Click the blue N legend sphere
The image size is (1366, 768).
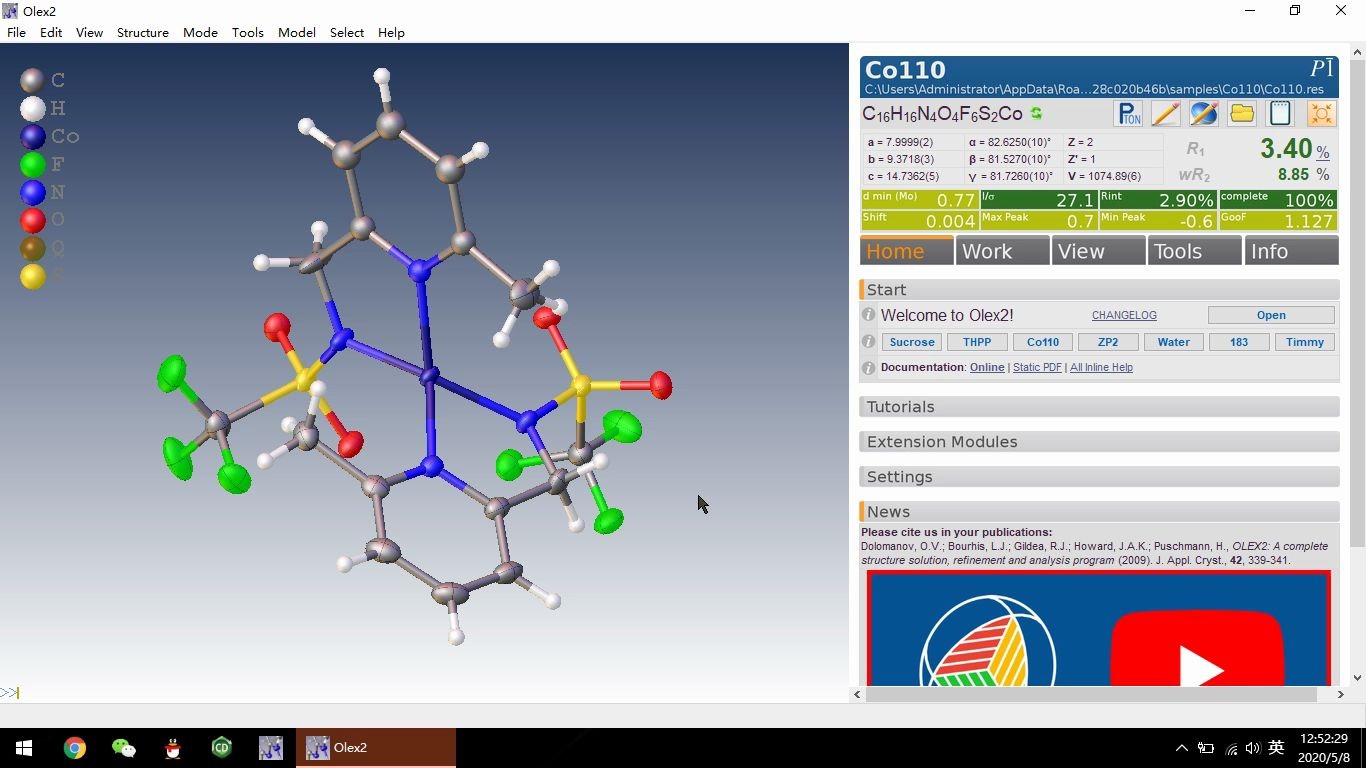[x=32, y=192]
